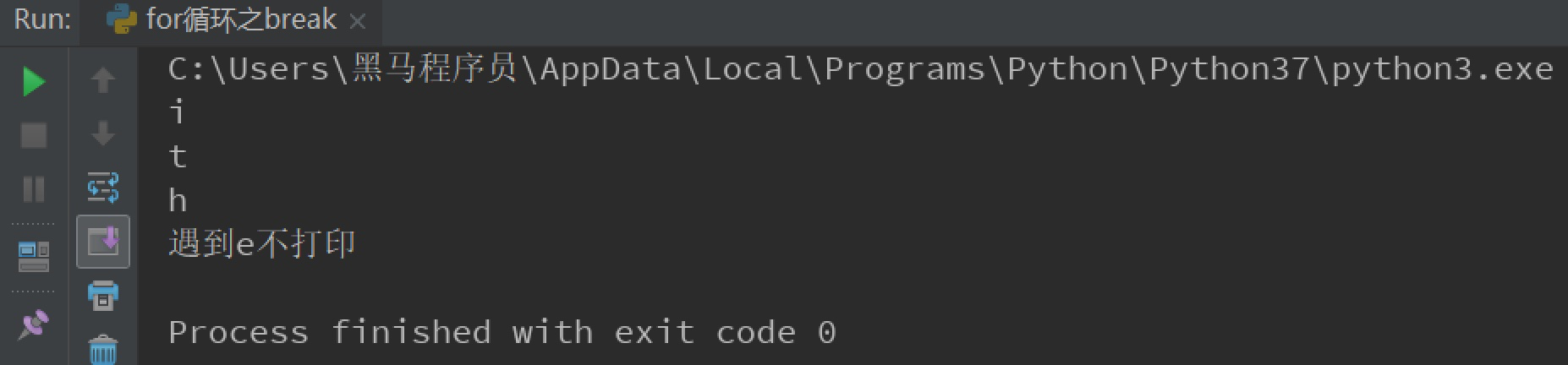
Task: Rerun the script with green play icon
Action: pos(34,81)
